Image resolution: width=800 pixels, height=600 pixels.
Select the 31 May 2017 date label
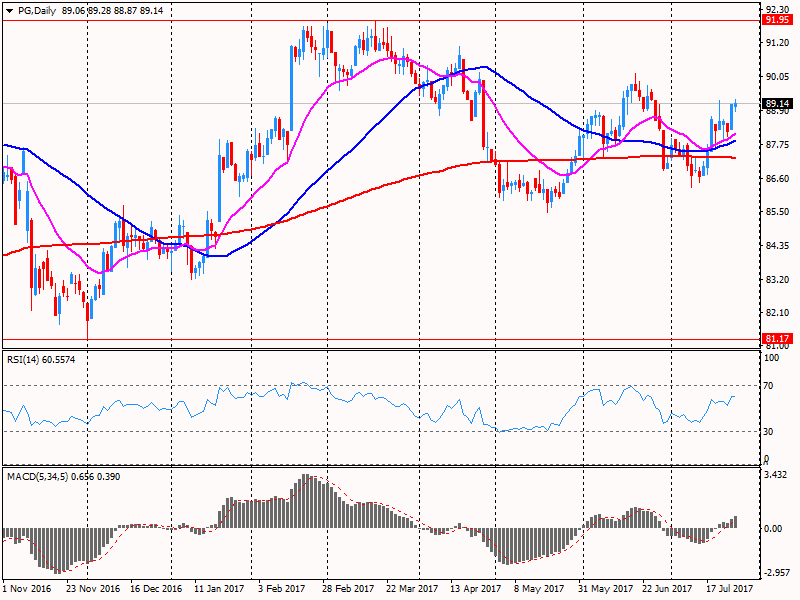605,589
